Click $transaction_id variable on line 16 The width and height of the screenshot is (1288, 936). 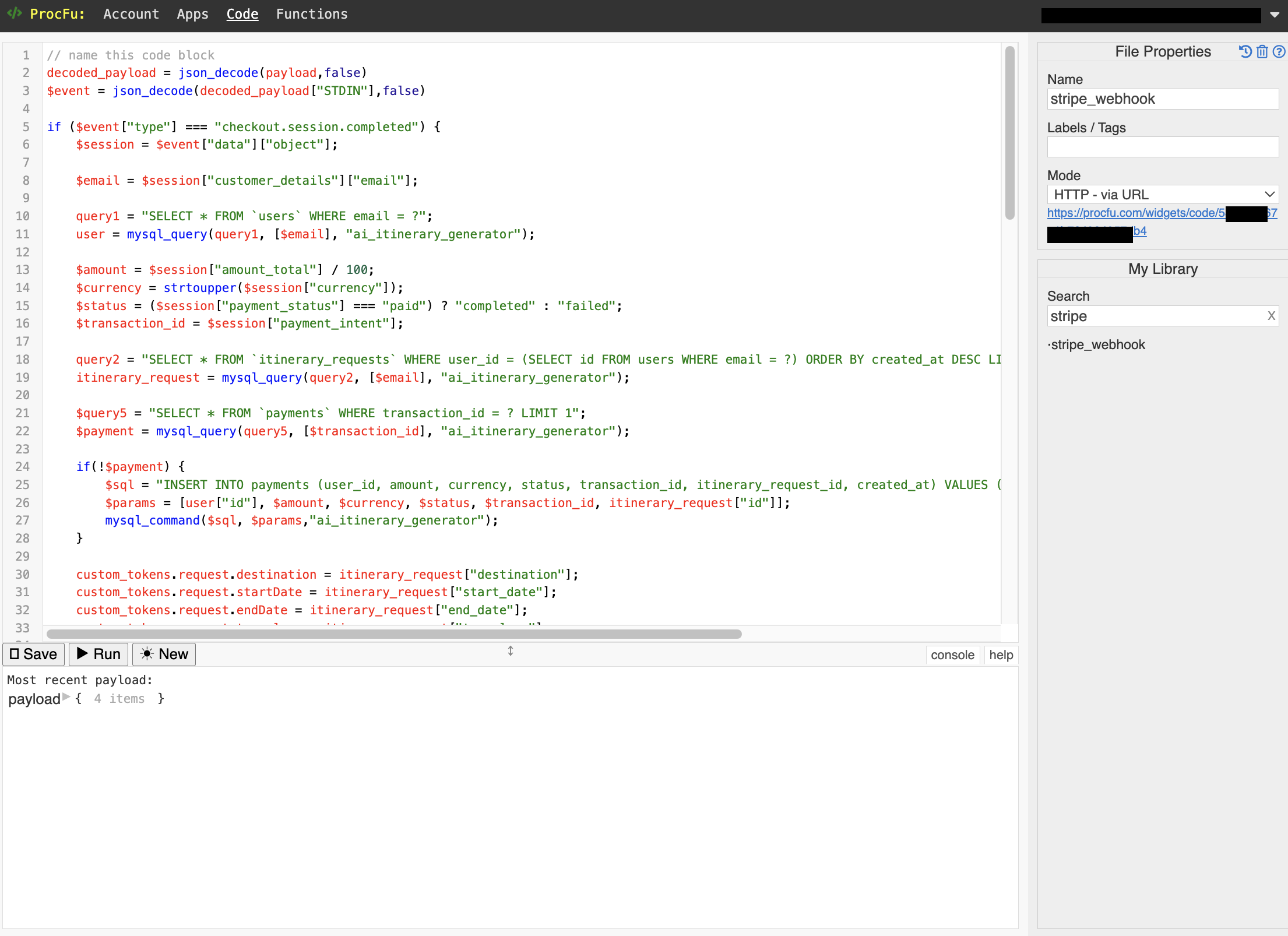click(131, 323)
